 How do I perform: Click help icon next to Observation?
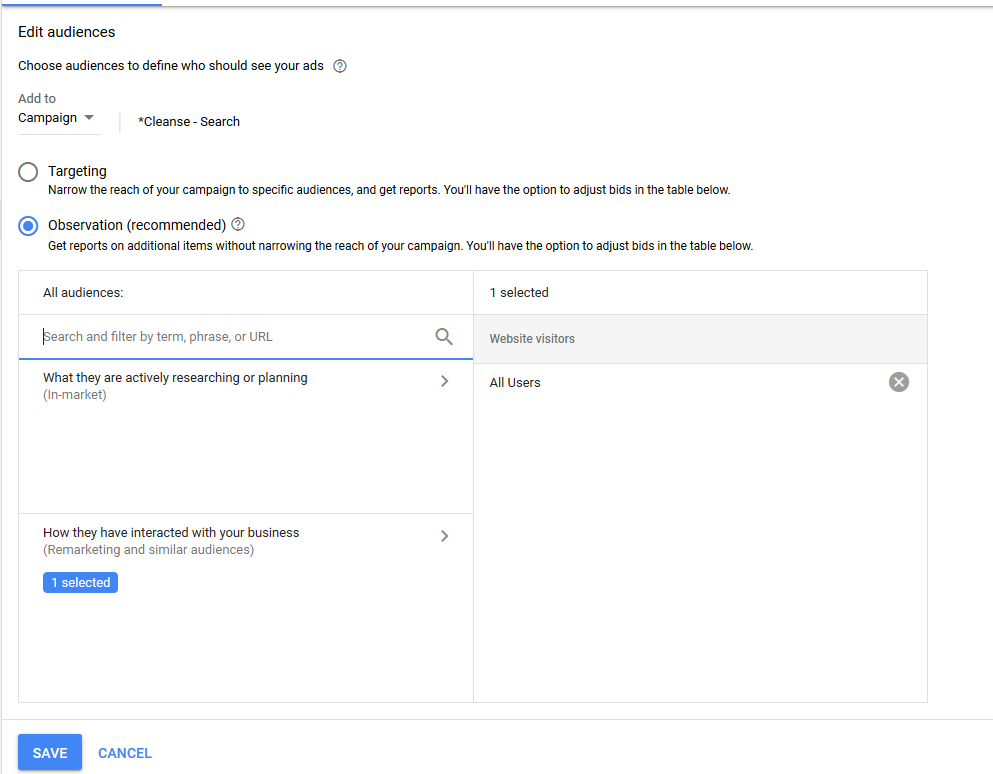click(x=238, y=224)
